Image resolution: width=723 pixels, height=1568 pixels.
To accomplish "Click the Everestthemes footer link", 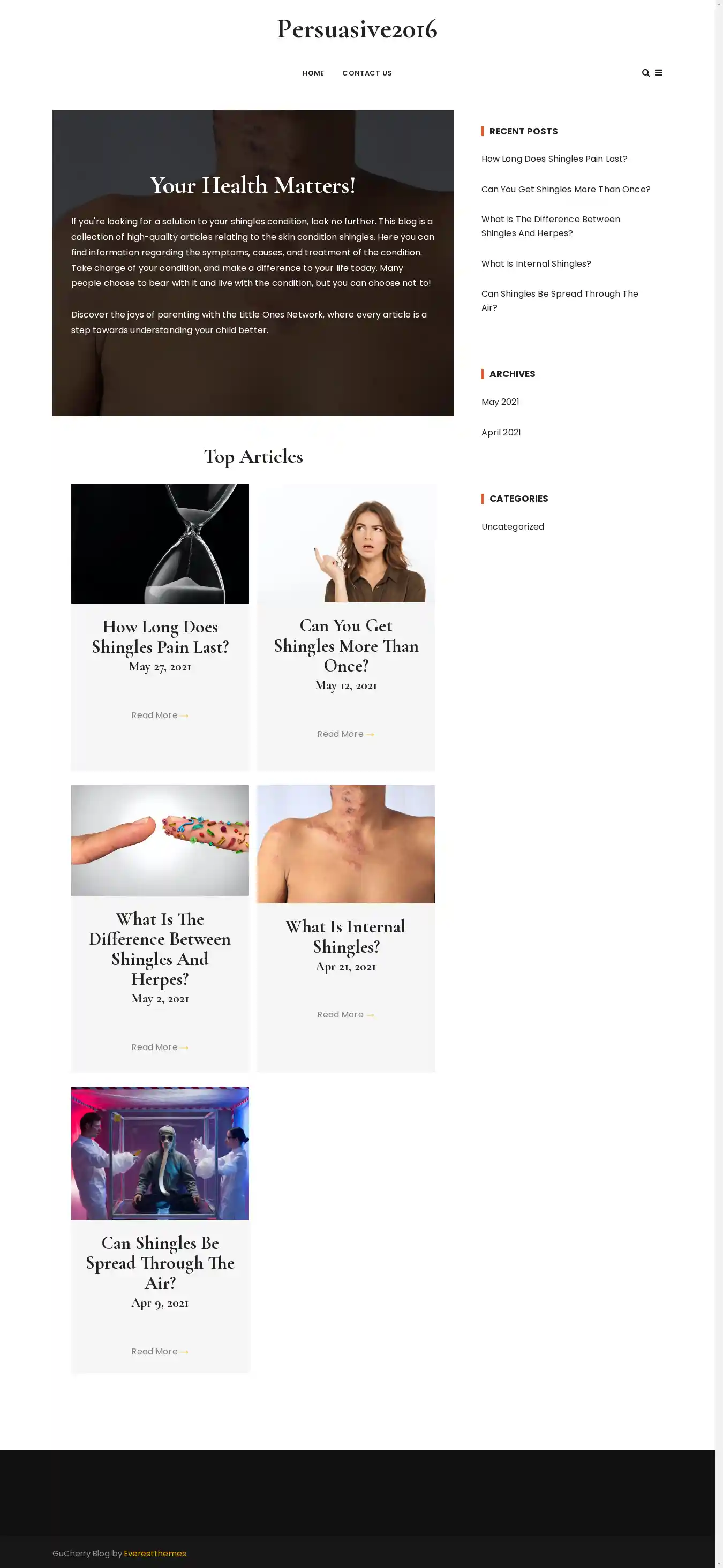I will (x=155, y=1554).
